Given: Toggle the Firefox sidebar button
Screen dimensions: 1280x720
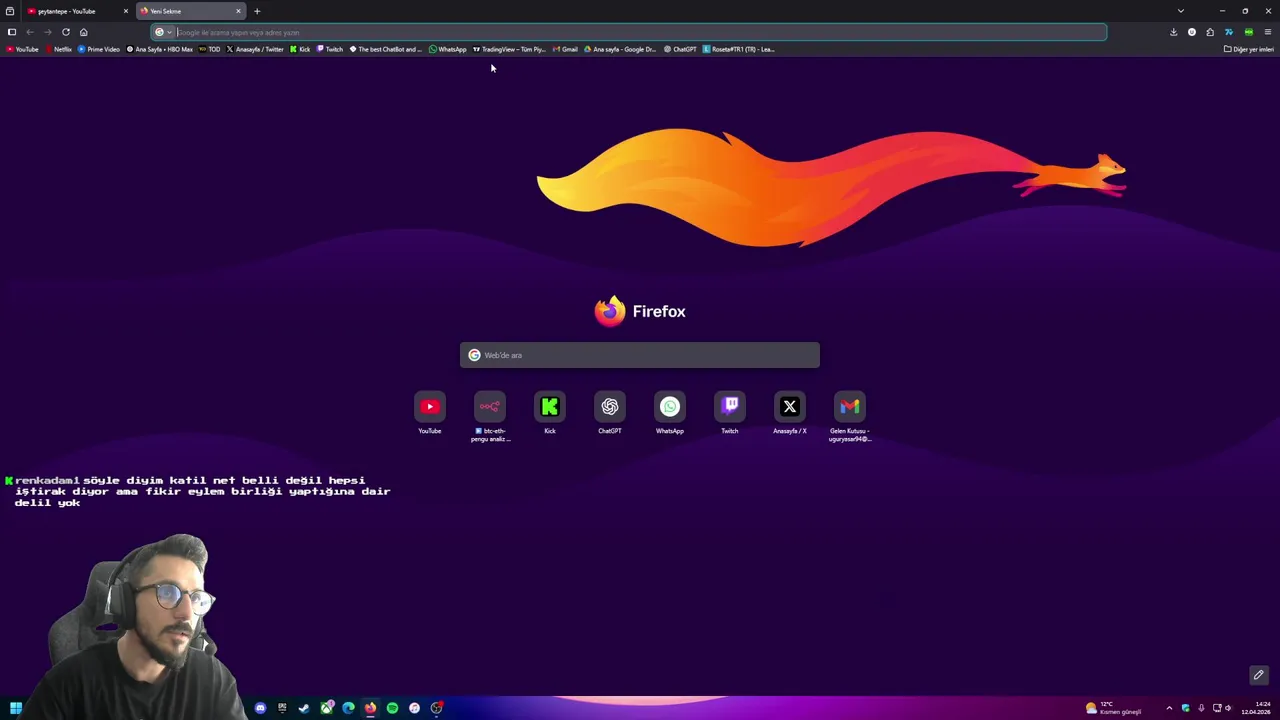Looking at the screenshot, I should (x=12, y=32).
